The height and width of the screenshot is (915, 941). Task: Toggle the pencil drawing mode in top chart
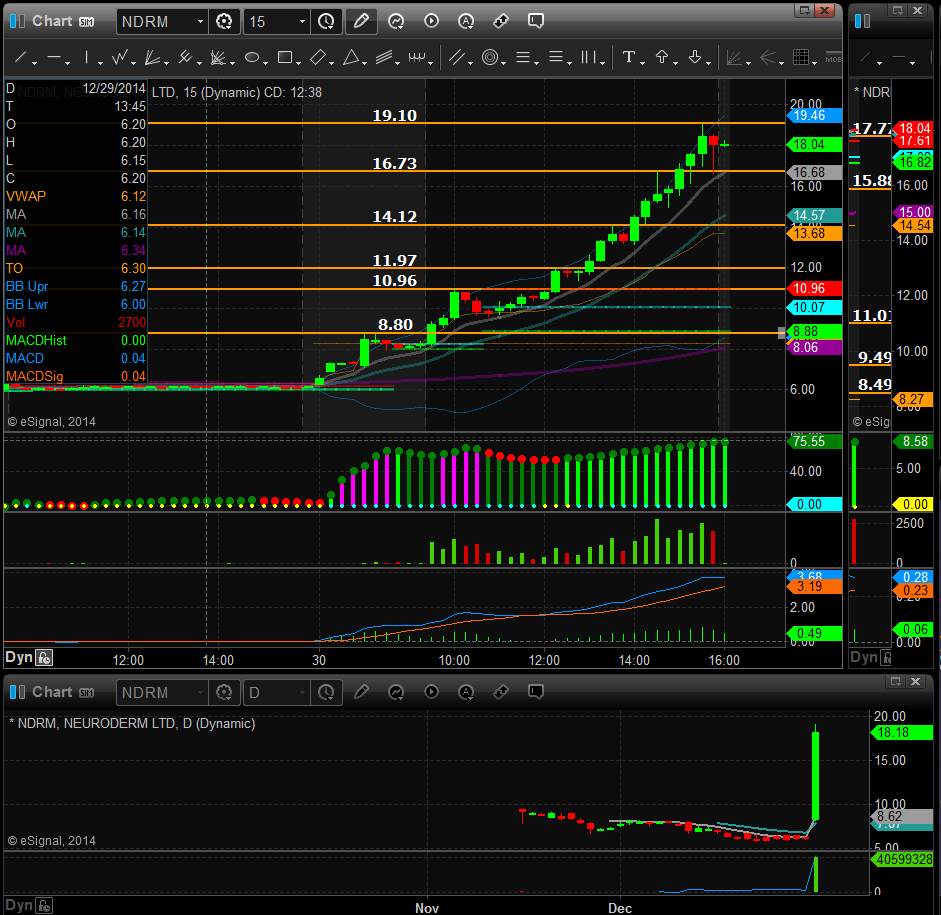[361, 20]
